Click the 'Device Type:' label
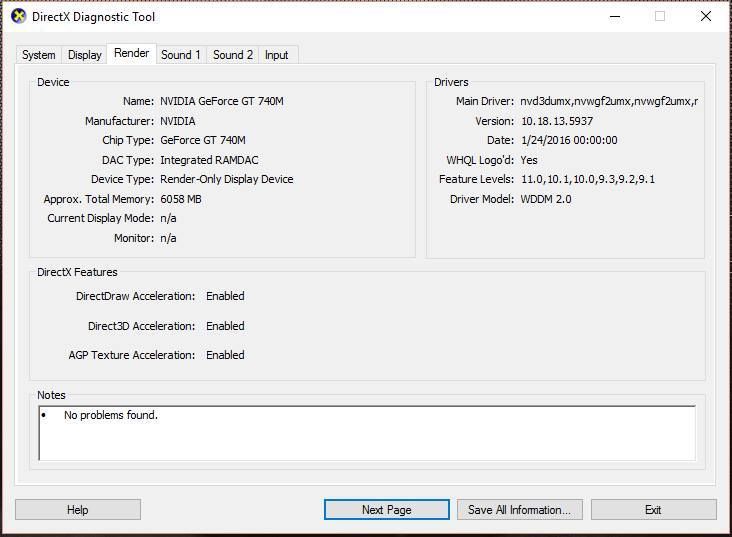 click(x=122, y=179)
